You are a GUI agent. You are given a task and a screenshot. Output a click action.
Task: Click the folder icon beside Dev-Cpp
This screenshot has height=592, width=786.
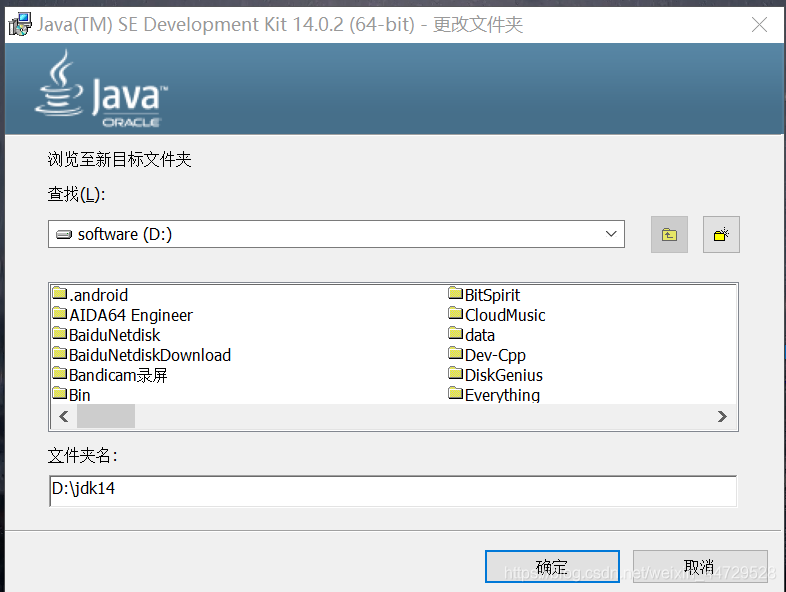pos(456,353)
